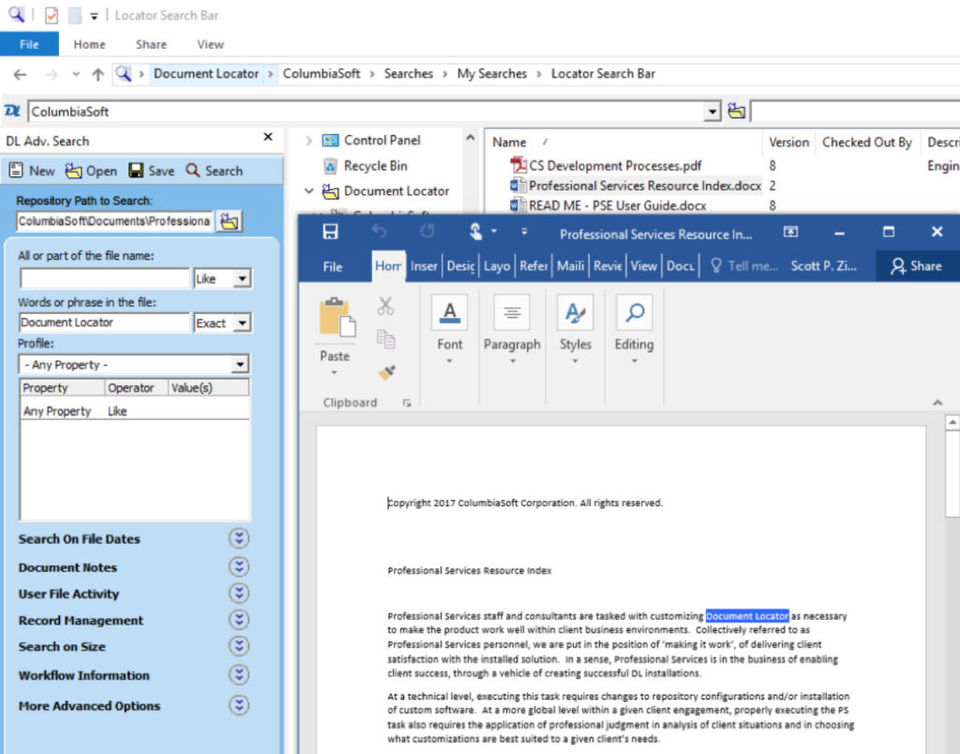
Task: Click Redo in Word quick access toolbar
Action: (x=427, y=231)
